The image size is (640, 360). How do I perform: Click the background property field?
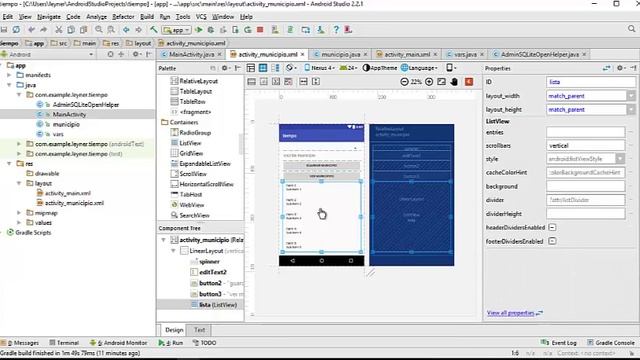[585, 186]
